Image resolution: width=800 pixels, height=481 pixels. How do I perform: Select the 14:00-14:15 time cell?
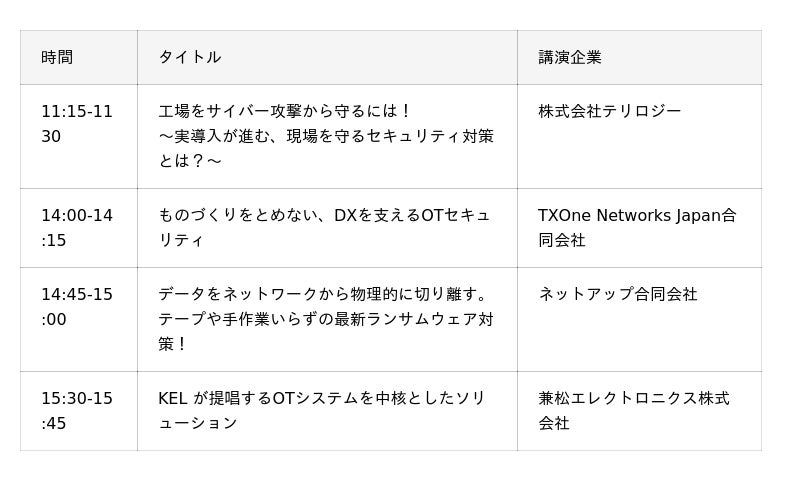(x=77, y=228)
